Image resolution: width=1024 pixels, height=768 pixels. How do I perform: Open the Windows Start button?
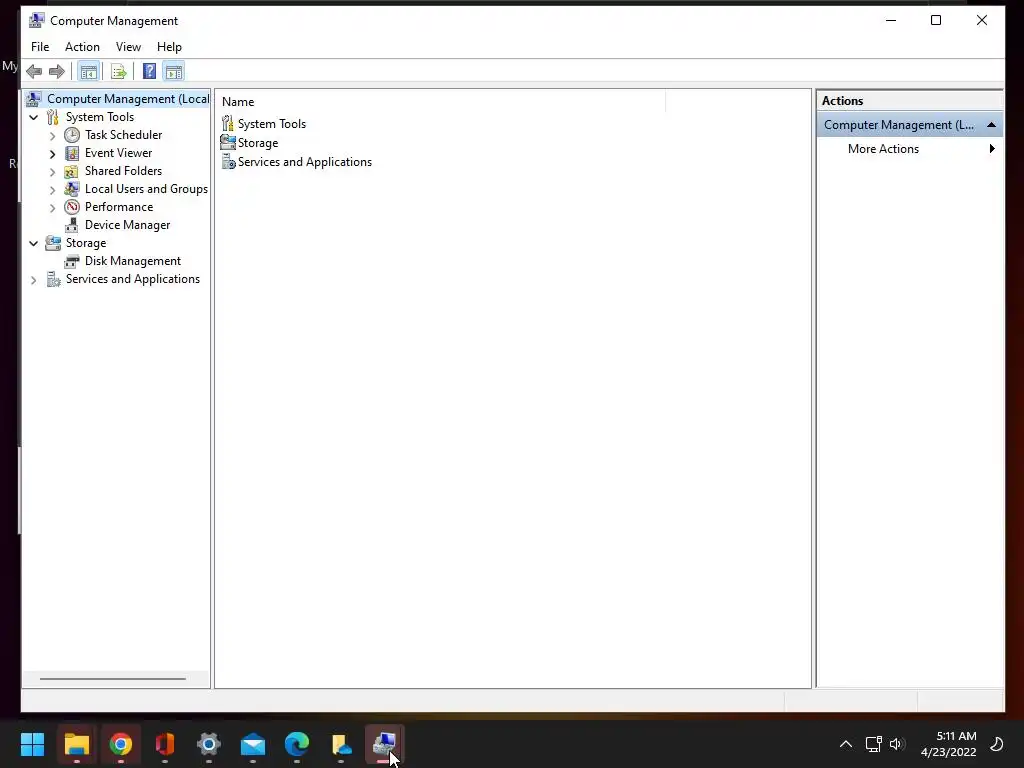tap(32, 744)
